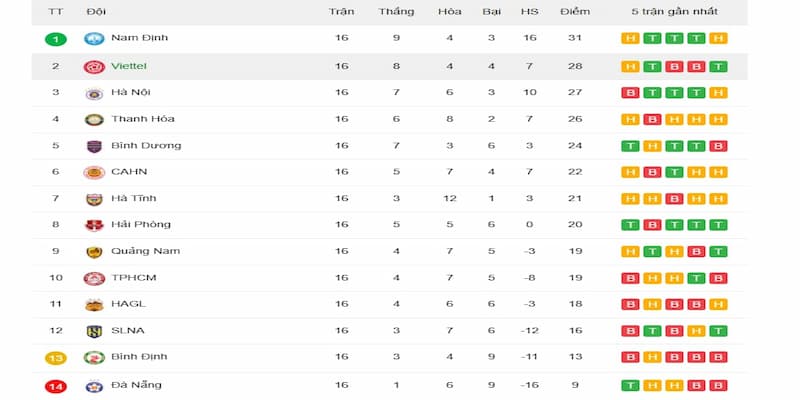Click the Hà Nội club crest
The height and width of the screenshot is (400, 800).
click(94, 93)
